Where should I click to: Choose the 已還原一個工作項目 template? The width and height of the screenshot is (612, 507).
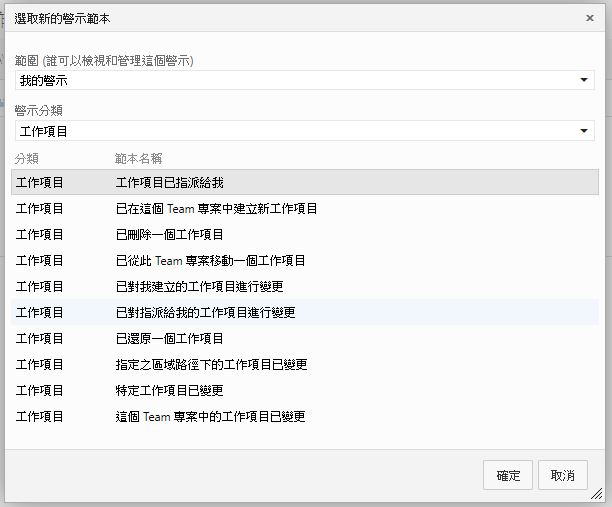[169, 339]
